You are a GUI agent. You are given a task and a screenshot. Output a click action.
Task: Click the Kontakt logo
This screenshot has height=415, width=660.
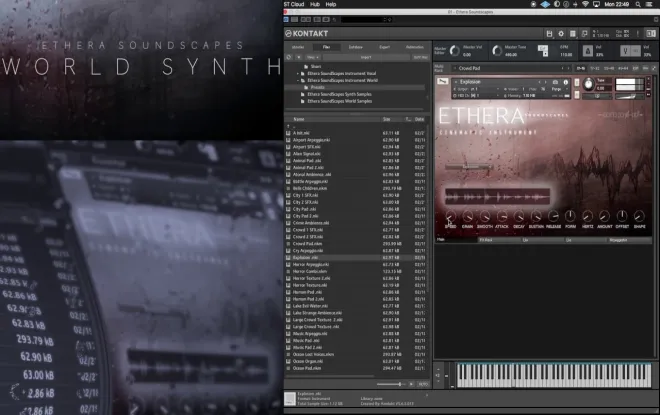click(x=306, y=34)
